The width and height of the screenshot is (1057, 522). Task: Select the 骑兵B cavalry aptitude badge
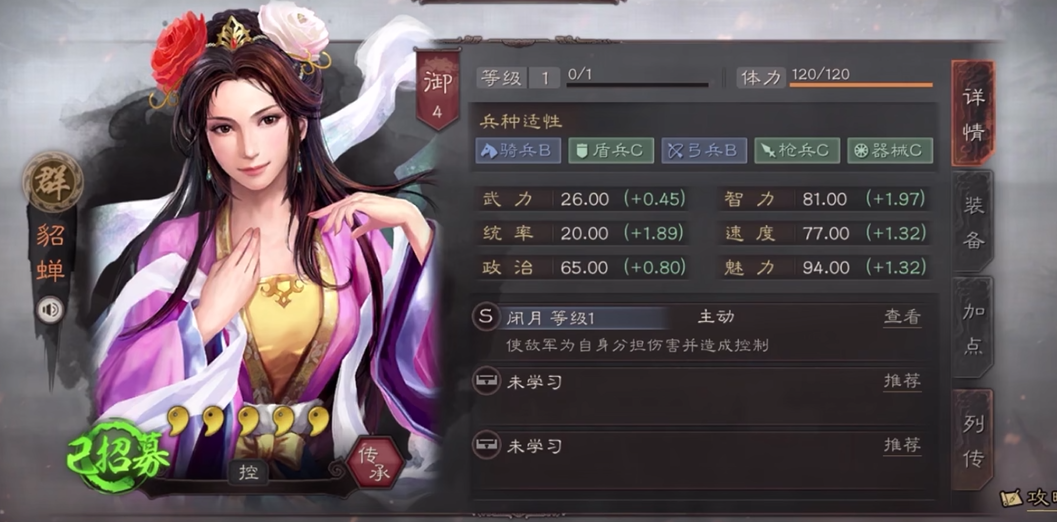click(x=518, y=150)
